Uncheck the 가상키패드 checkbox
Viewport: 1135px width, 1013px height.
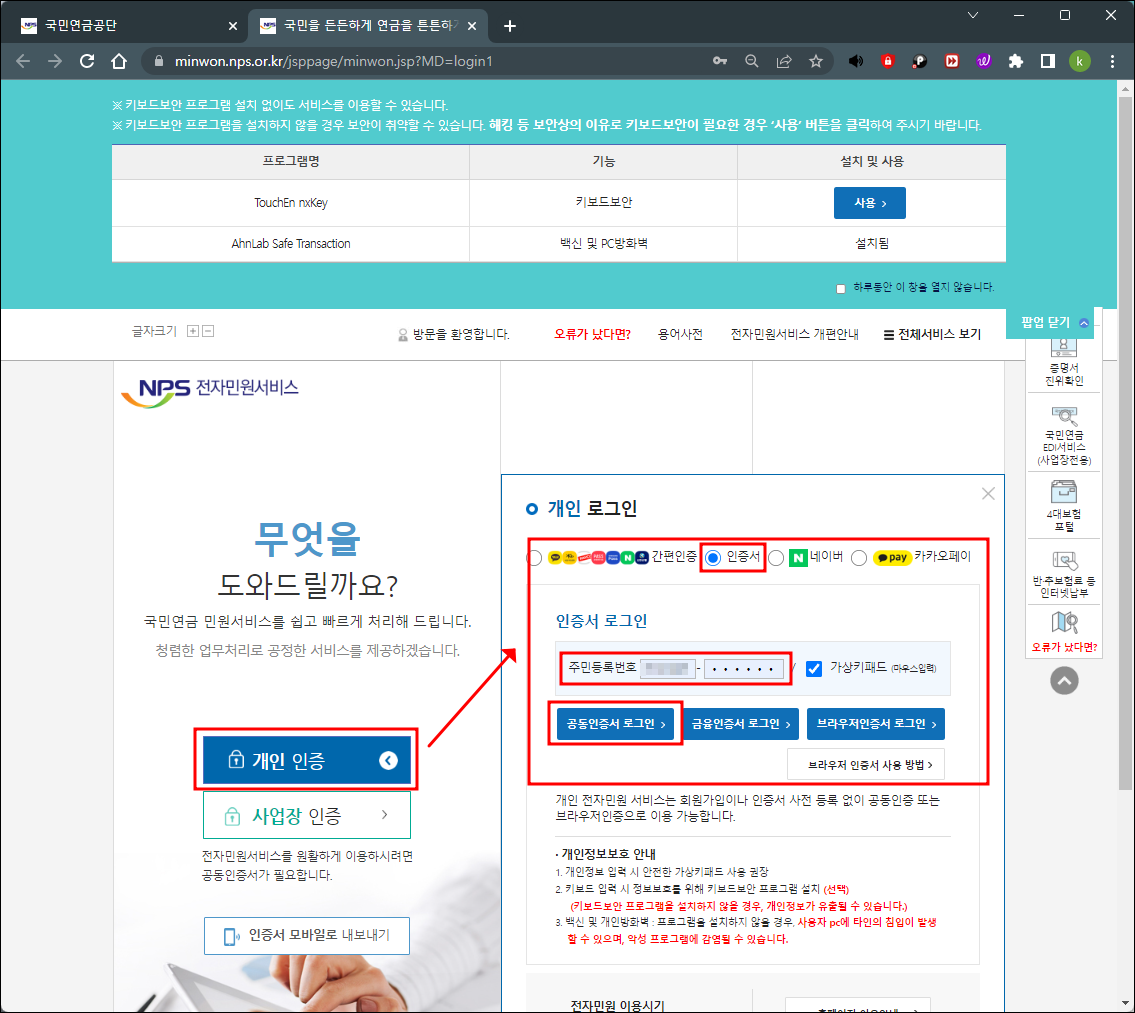pyautogui.click(x=813, y=670)
